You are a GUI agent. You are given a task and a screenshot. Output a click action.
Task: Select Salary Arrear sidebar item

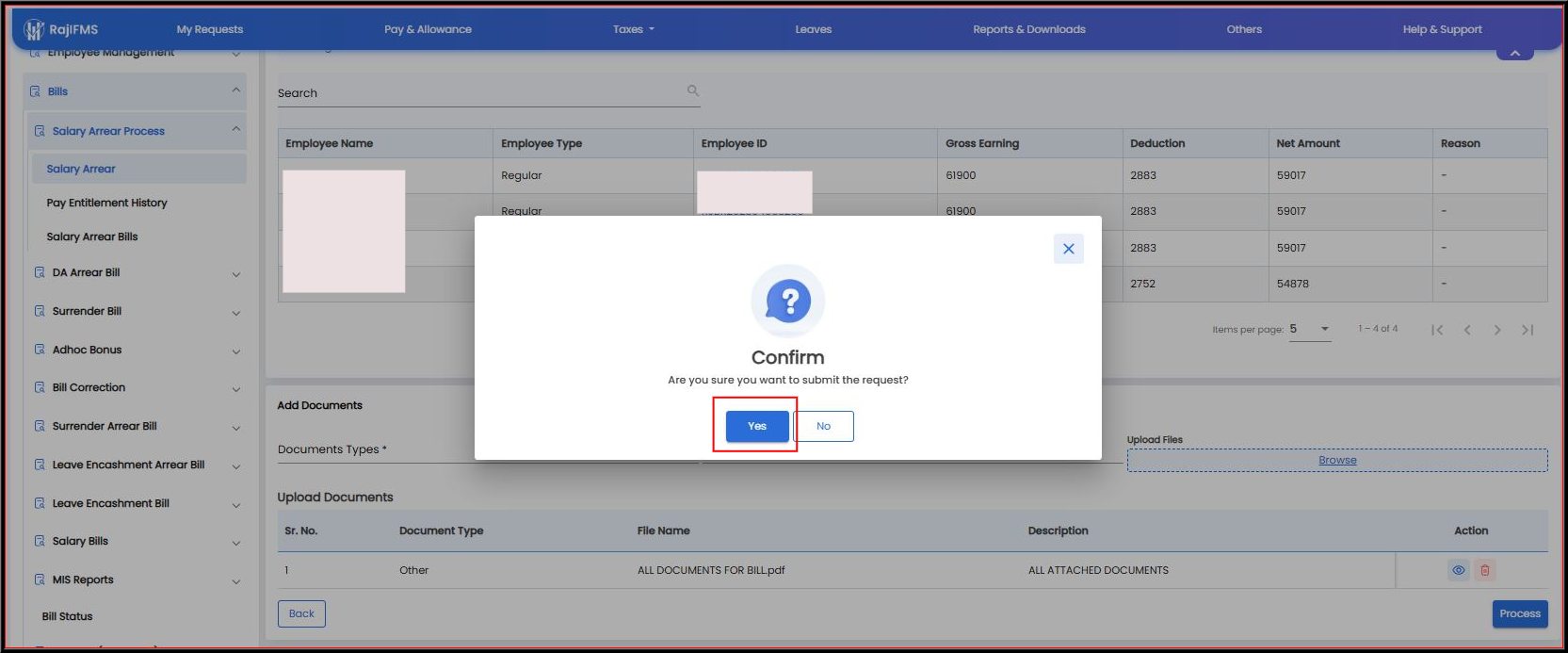tap(139, 169)
